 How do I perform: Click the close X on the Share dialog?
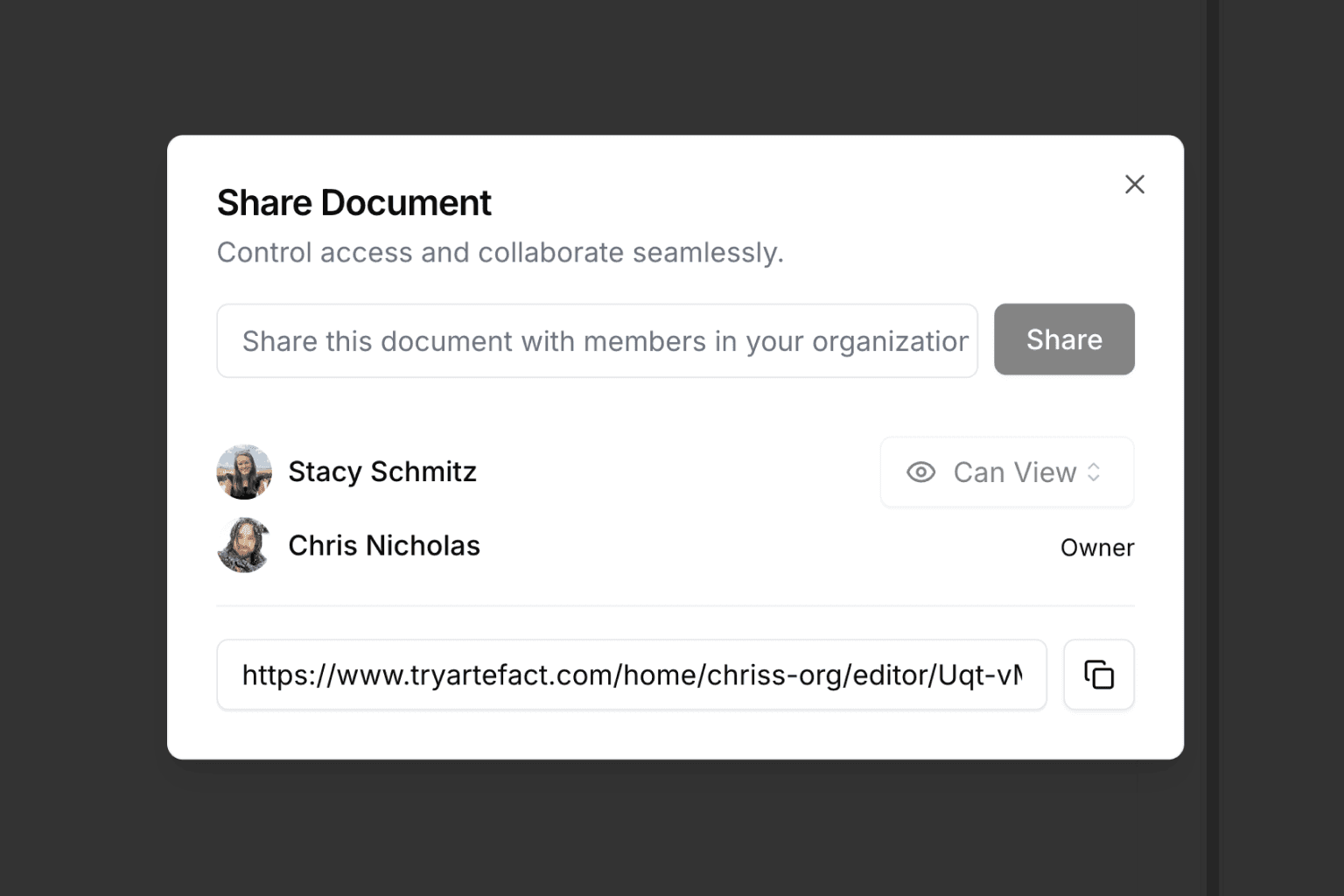point(1135,185)
